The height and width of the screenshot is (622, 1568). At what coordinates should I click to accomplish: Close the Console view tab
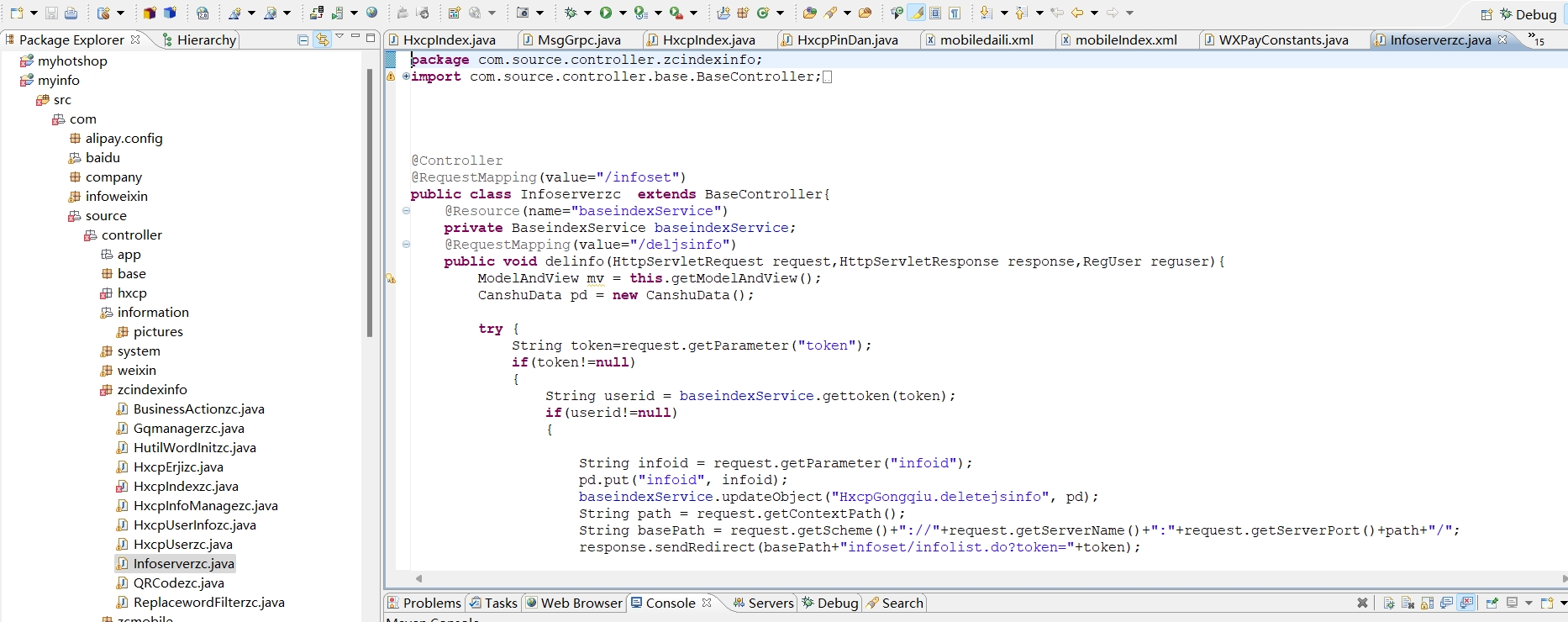point(707,603)
